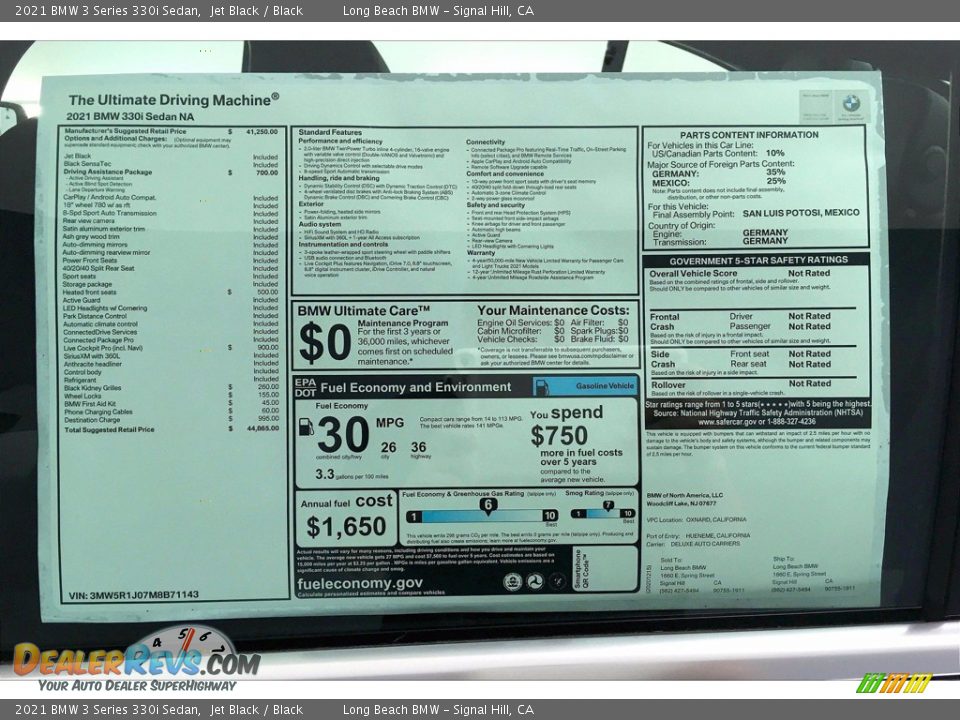Click '2021 BMW 330i Sedan NA' model line

[x=130, y=116]
